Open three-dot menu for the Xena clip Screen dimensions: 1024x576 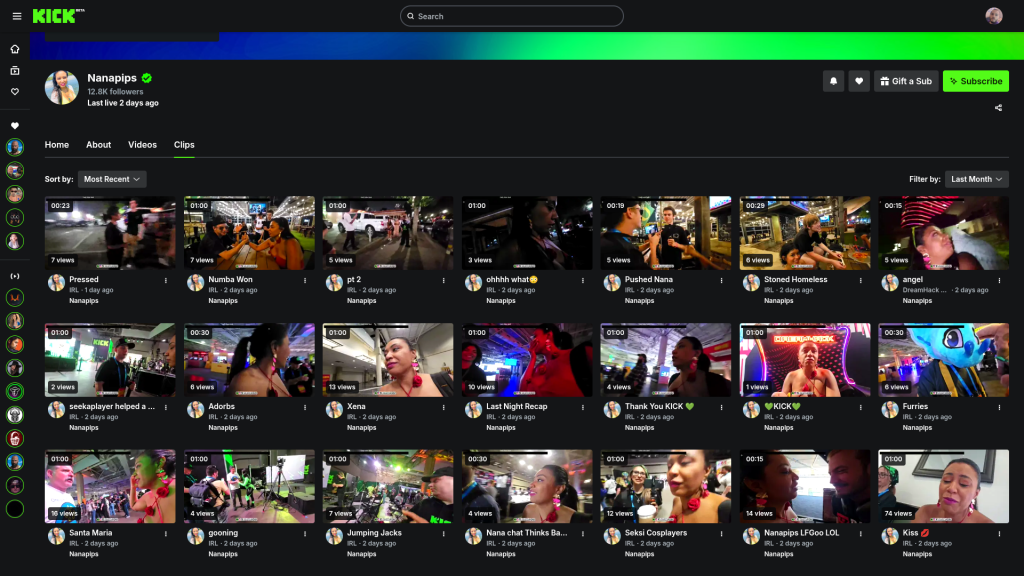pyautogui.click(x=443, y=408)
